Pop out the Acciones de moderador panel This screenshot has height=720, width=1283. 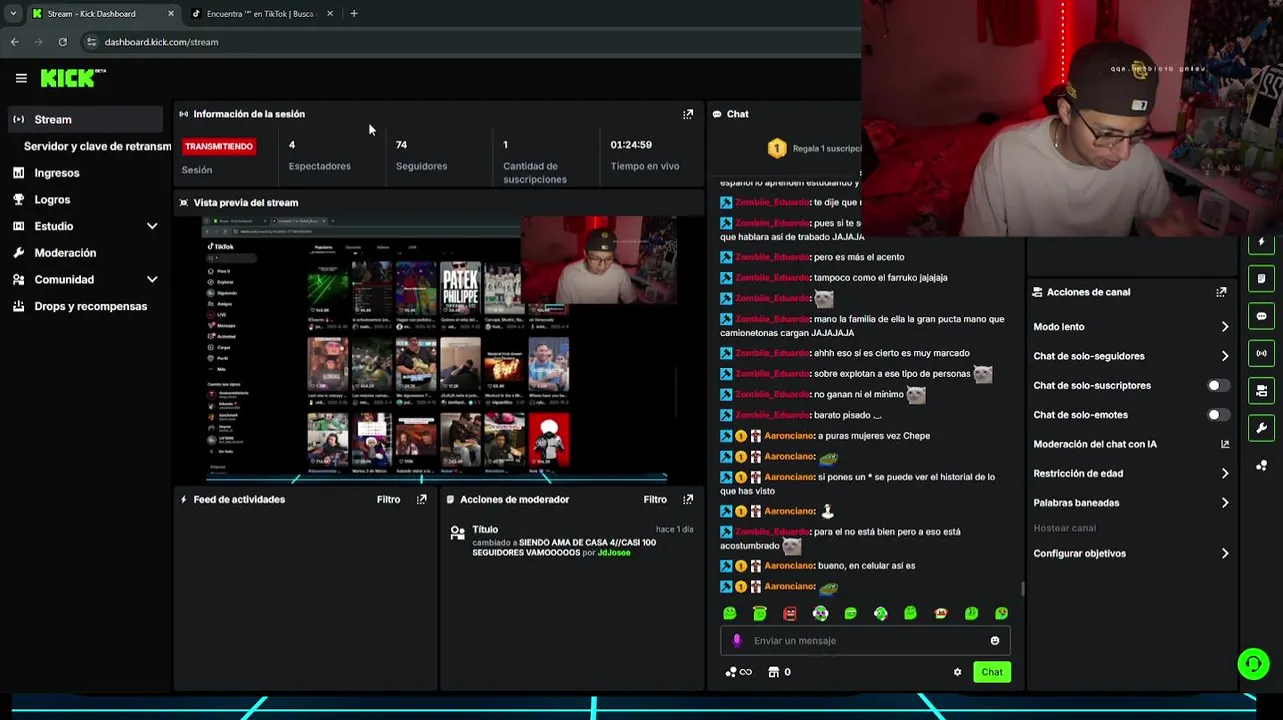(x=688, y=499)
